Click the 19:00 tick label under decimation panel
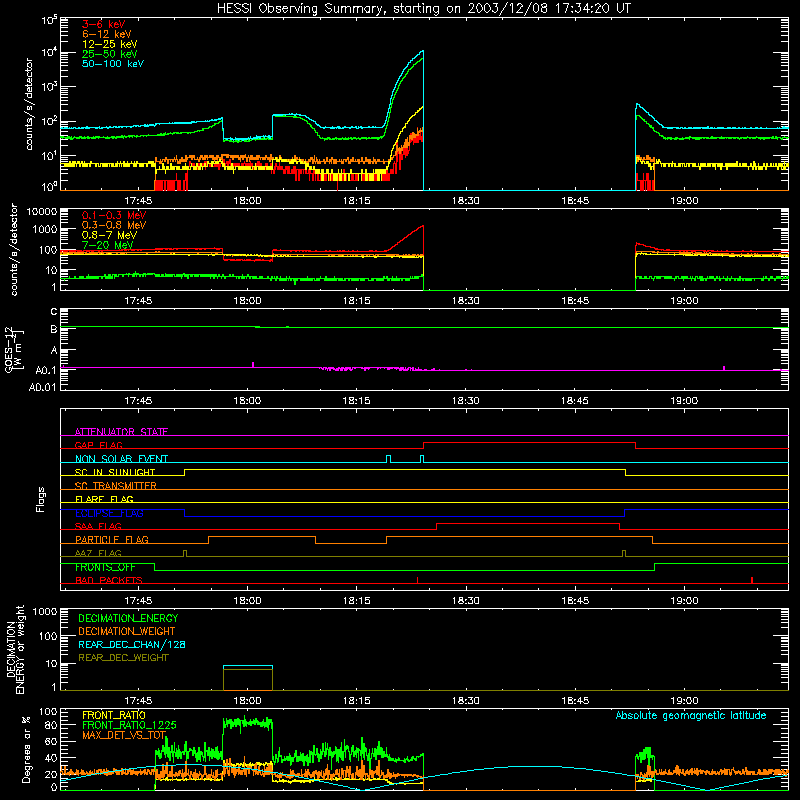This screenshot has height=800, width=800. (x=684, y=701)
